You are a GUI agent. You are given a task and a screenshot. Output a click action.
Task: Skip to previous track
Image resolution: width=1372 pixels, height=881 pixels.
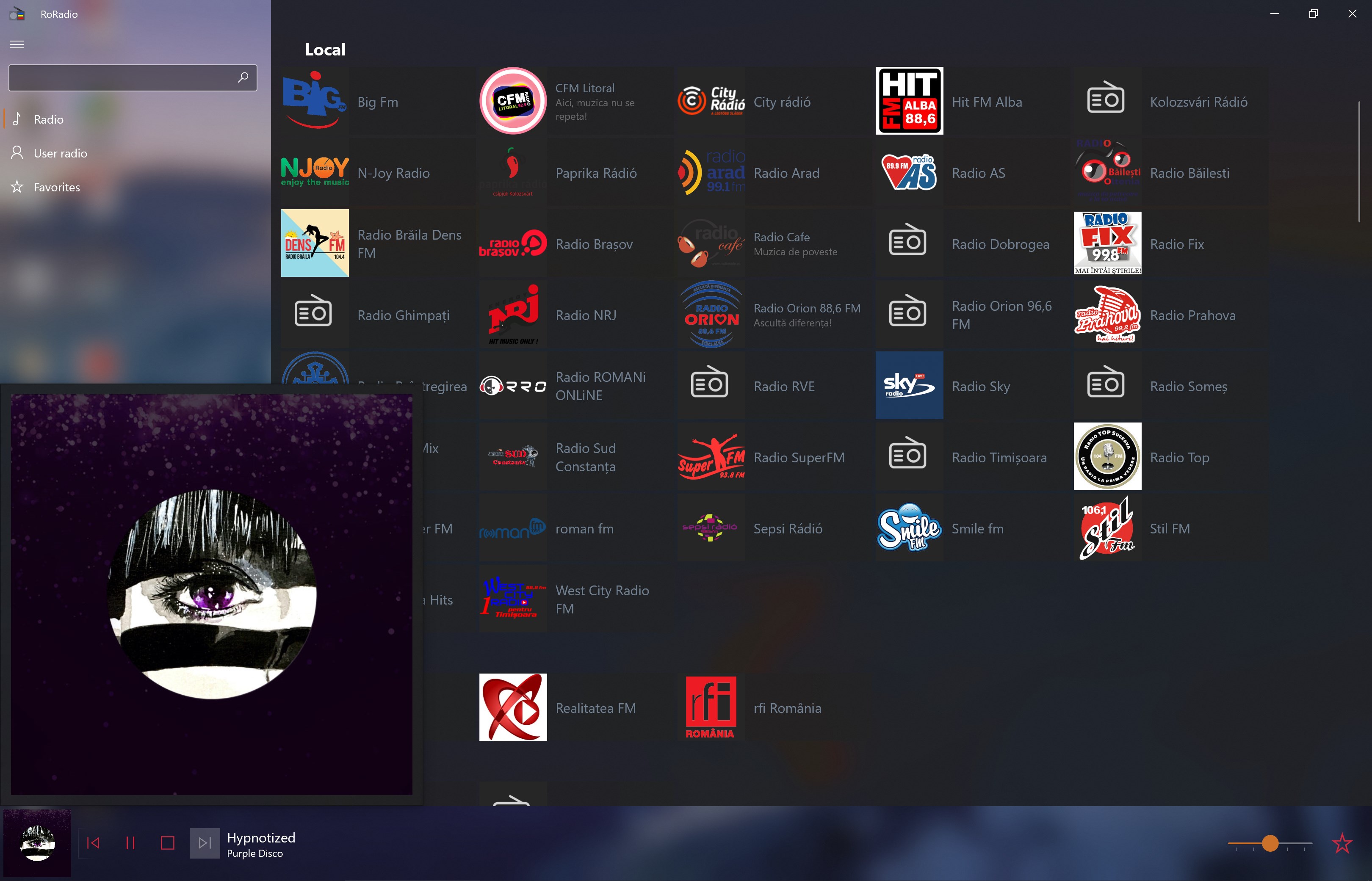(x=93, y=842)
